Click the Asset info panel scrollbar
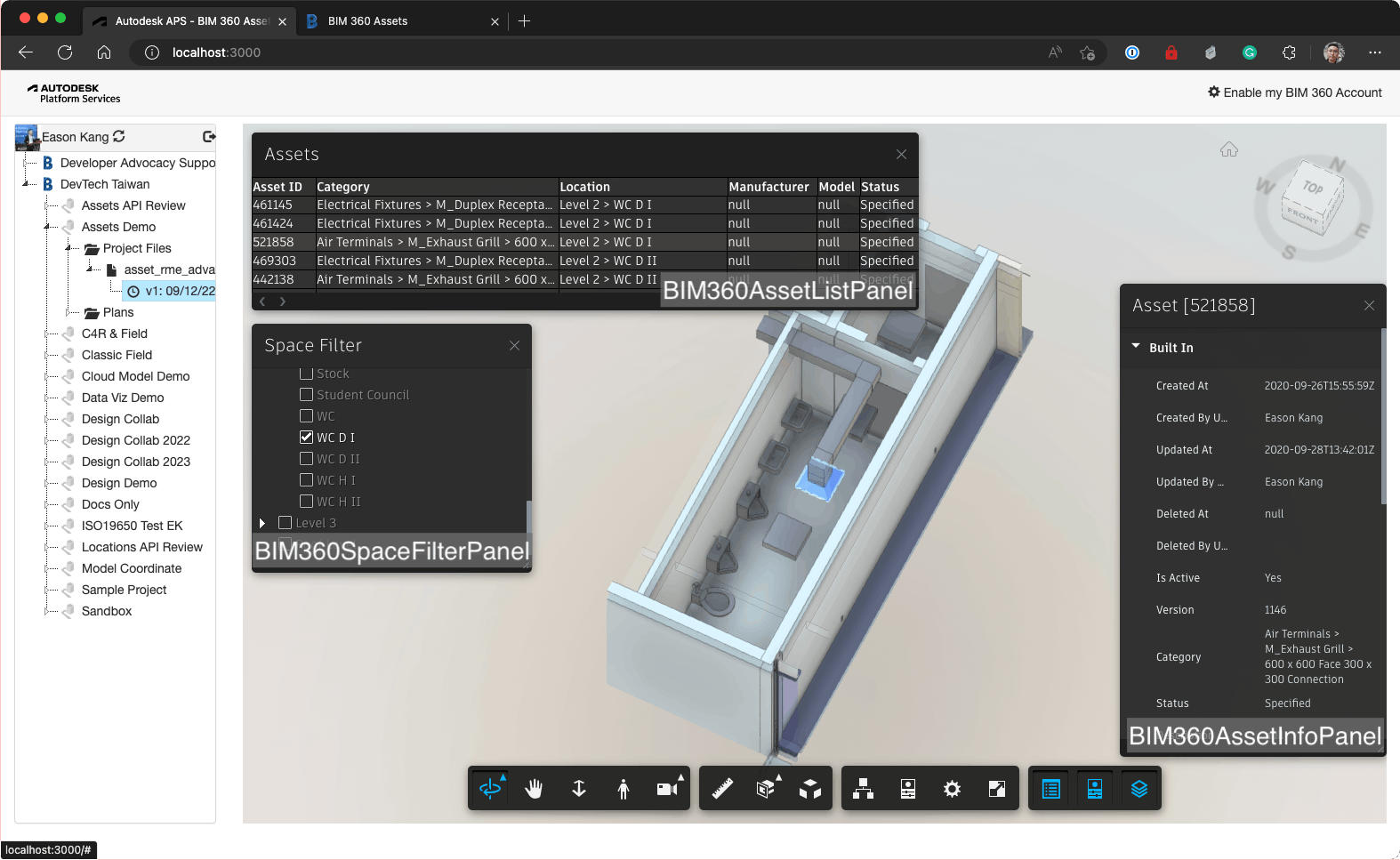 click(1383, 416)
